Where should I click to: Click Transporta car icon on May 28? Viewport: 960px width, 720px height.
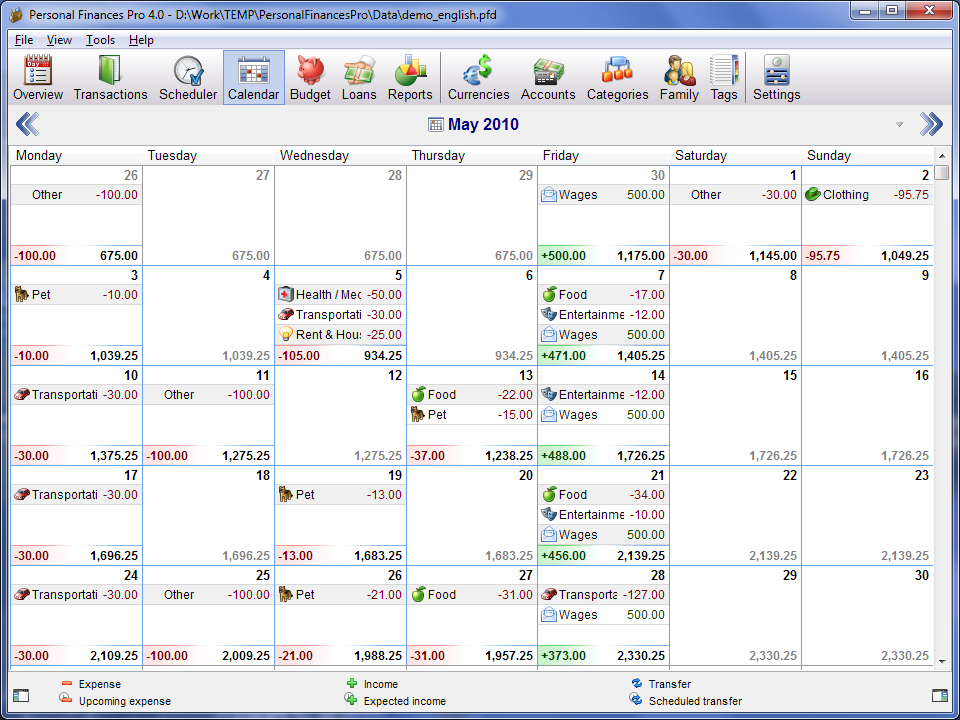(x=549, y=594)
